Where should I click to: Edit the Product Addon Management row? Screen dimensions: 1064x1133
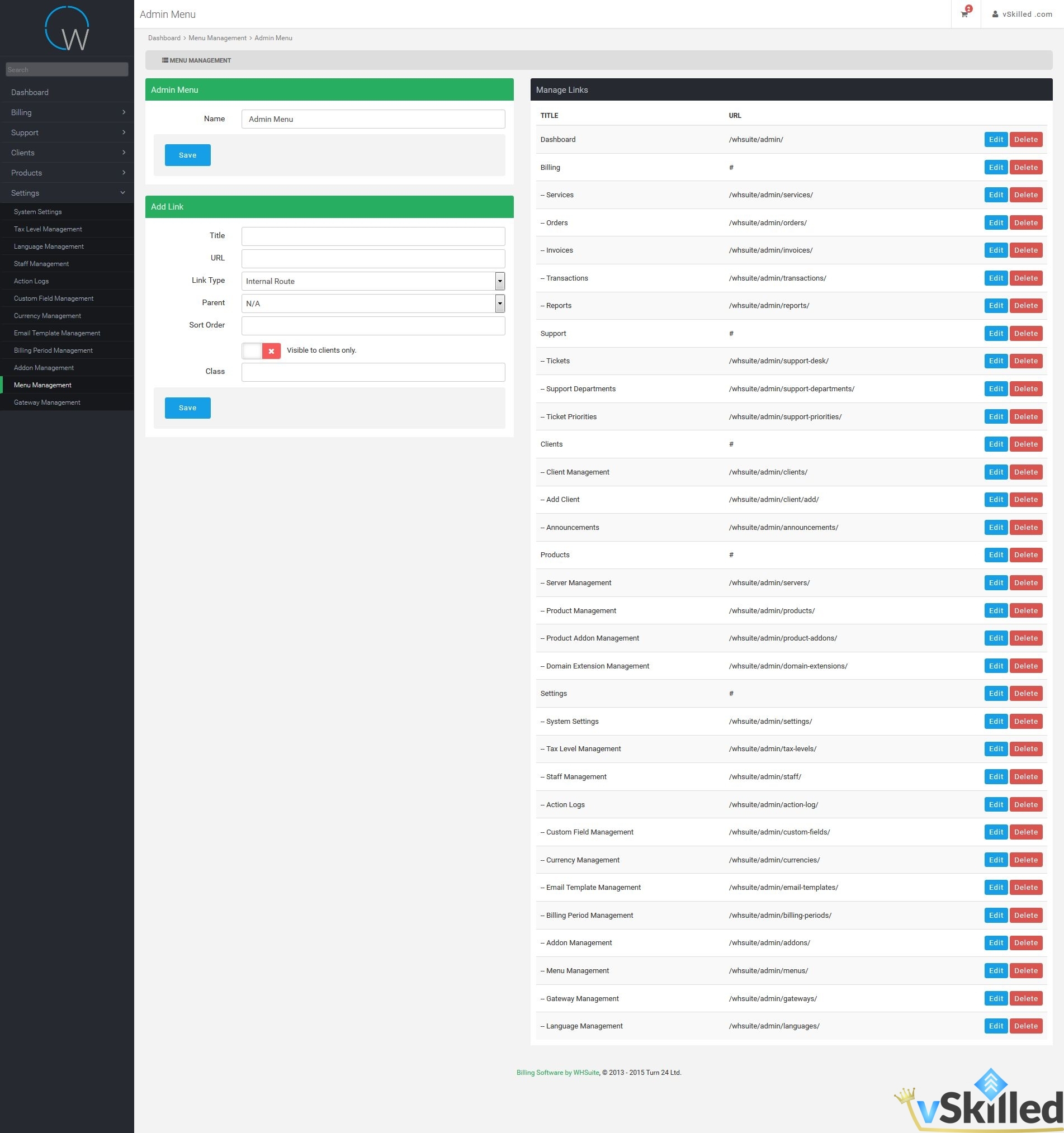(996, 638)
